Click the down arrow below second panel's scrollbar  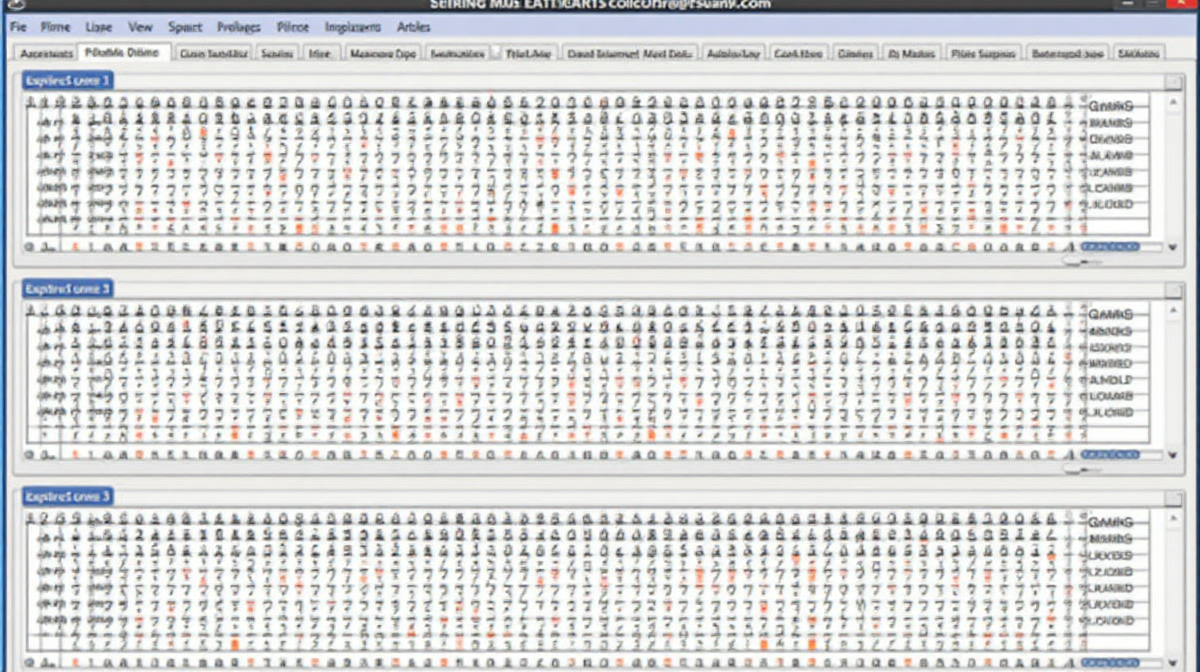1172,455
